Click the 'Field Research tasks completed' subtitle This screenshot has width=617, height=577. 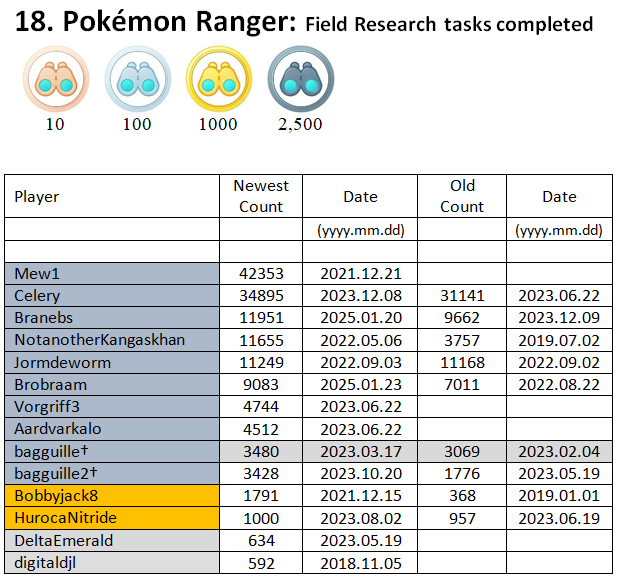pos(449,24)
